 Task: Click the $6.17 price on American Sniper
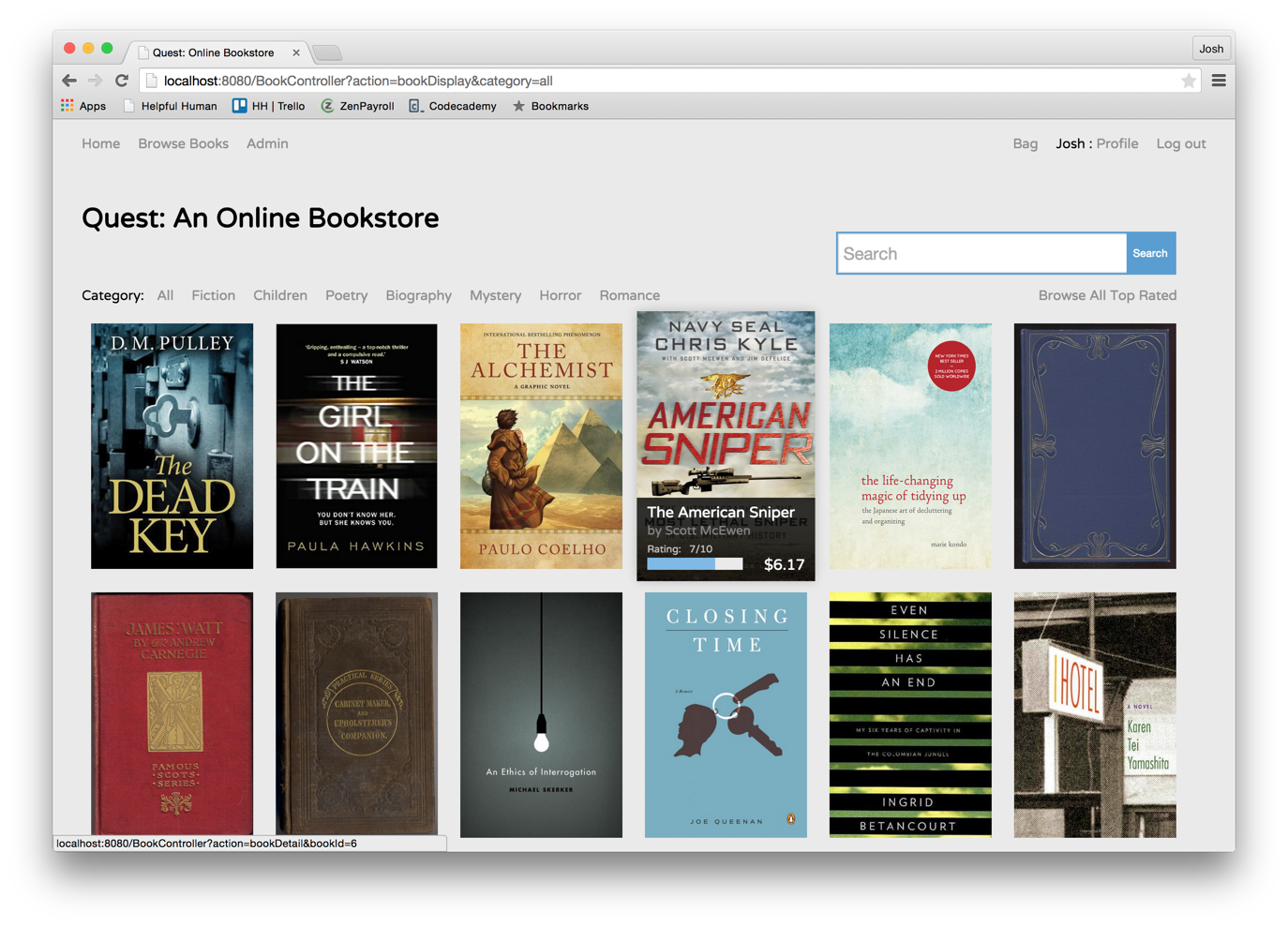click(x=784, y=564)
